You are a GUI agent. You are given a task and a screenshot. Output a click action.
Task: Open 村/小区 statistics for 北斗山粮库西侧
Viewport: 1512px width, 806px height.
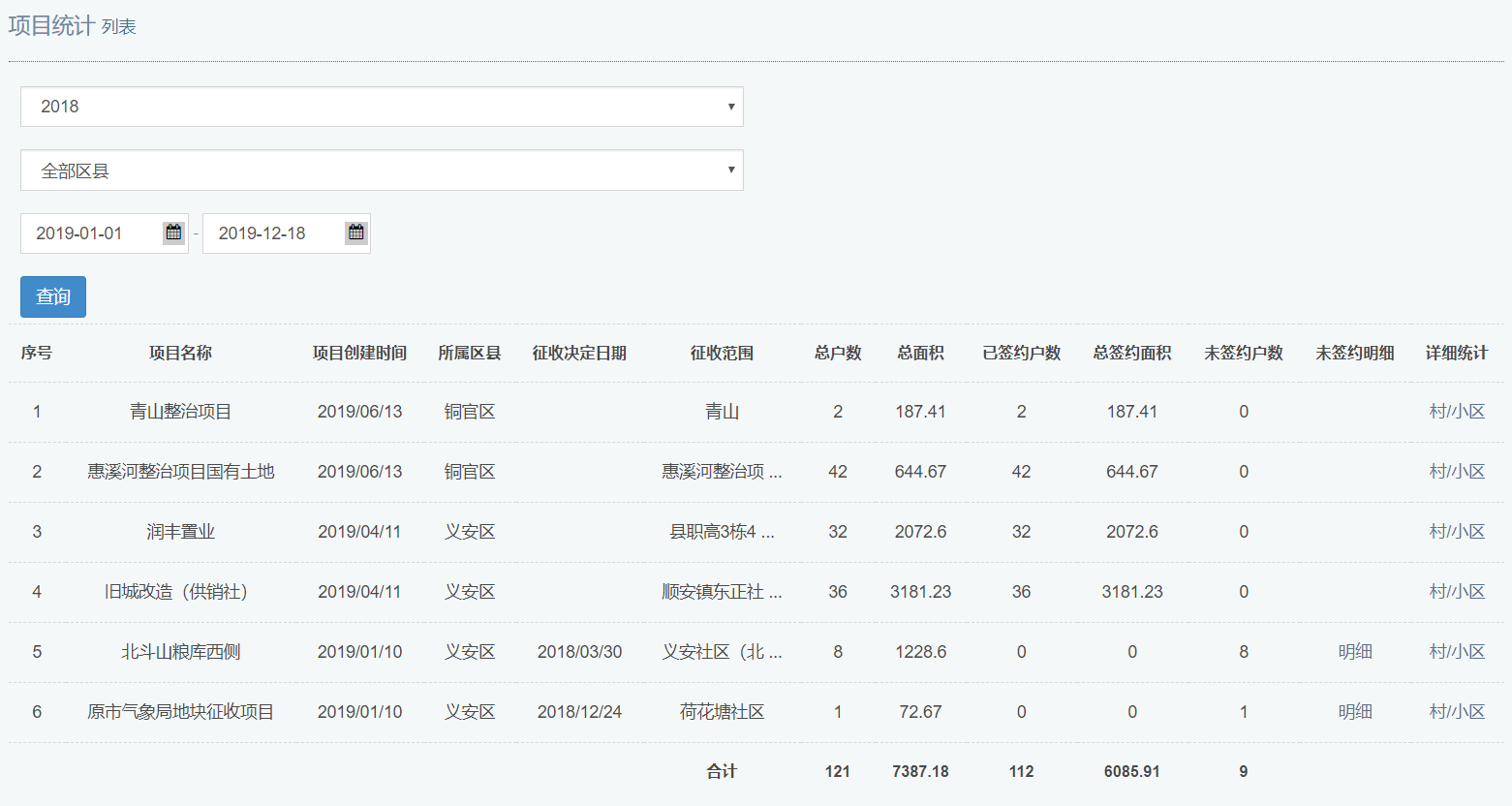tap(1457, 652)
